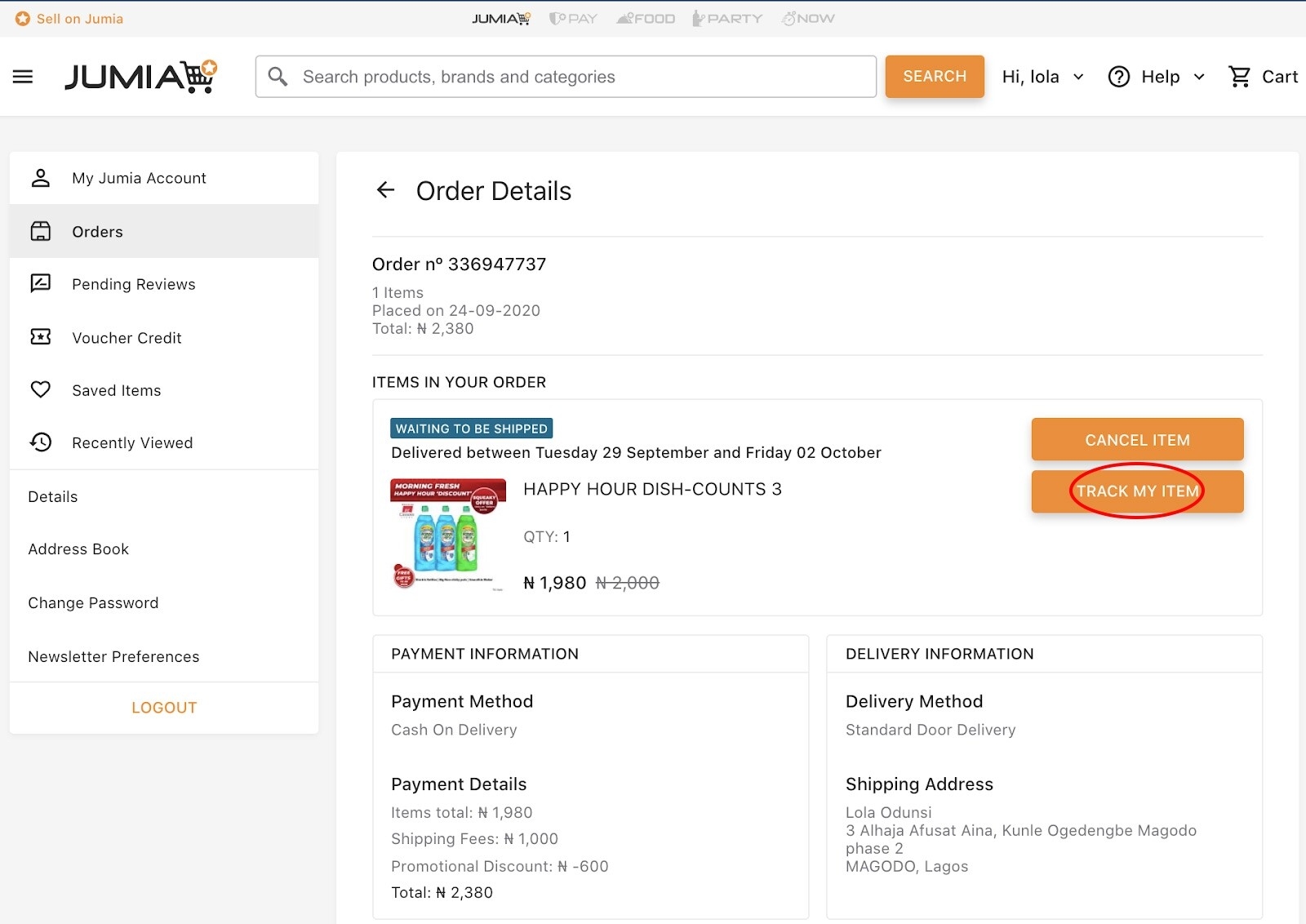Open the hamburger menu icon

click(23, 77)
